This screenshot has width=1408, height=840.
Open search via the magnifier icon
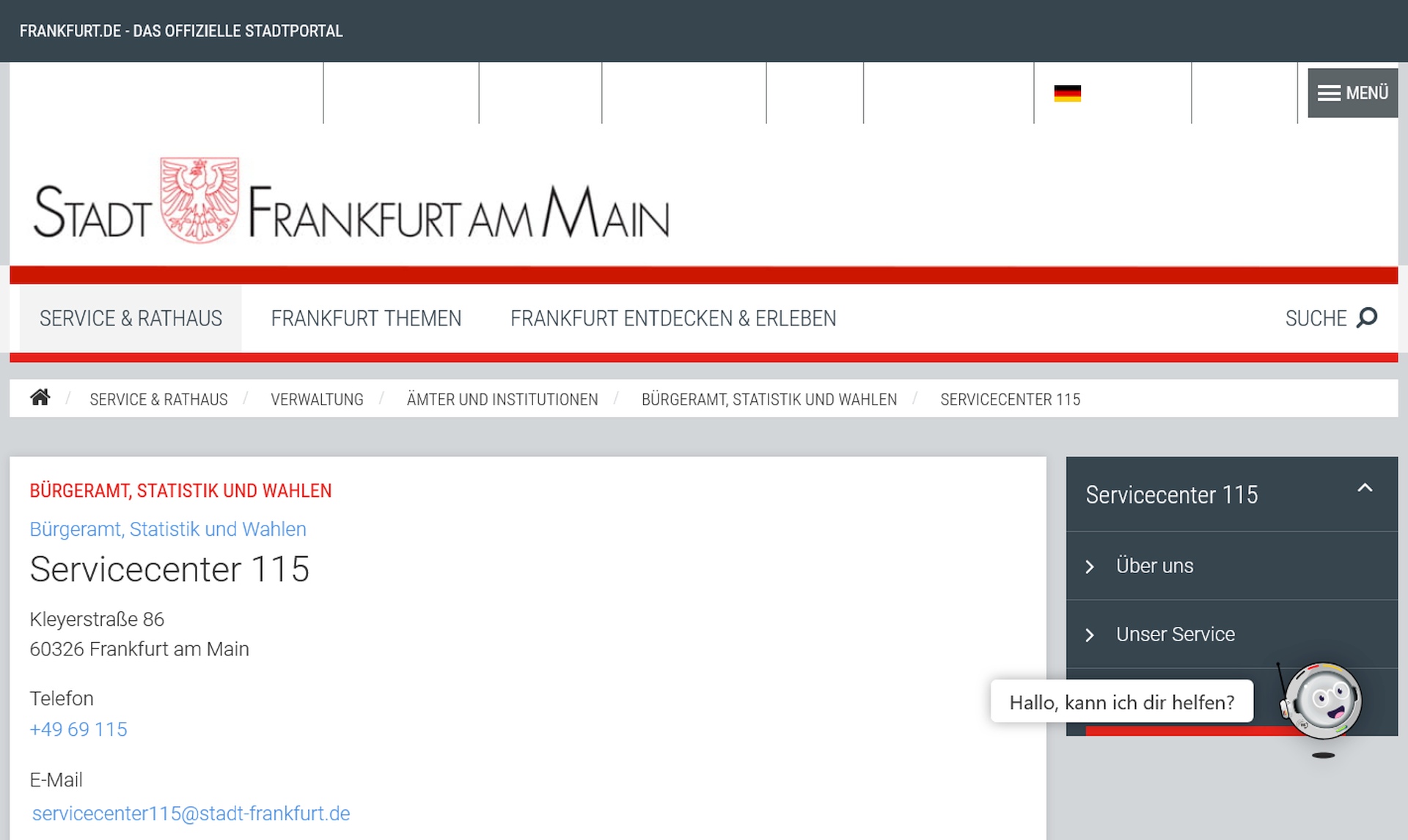click(x=1368, y=318)
